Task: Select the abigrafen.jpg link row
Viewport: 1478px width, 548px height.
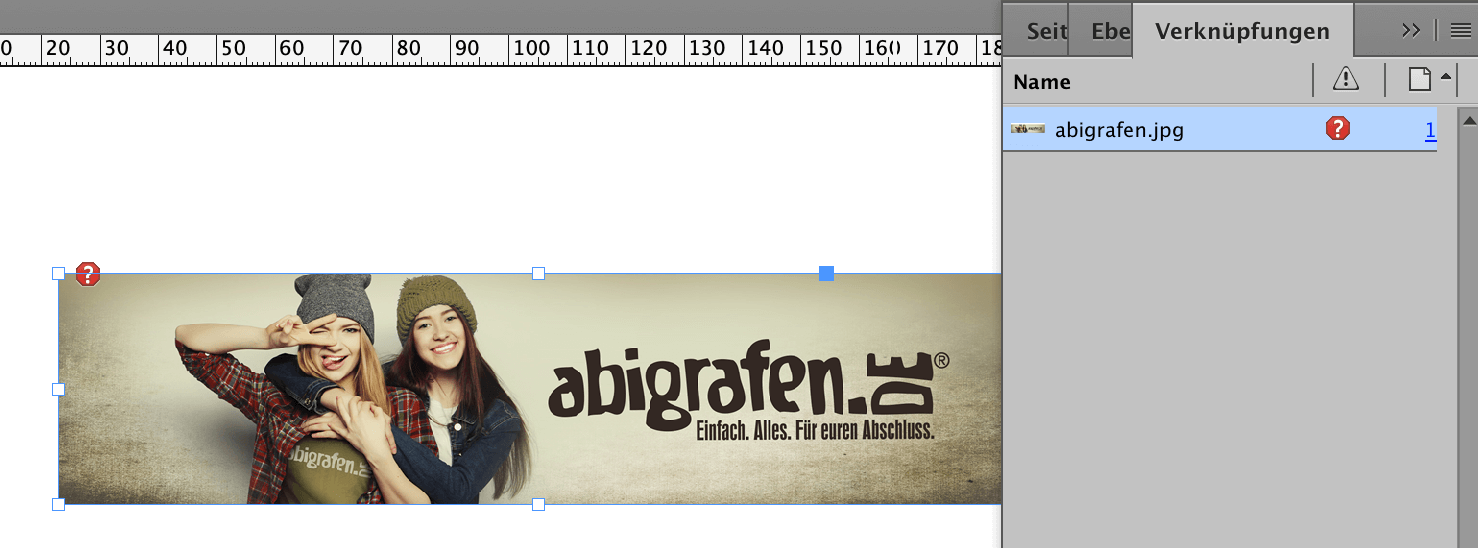Action: pyautogui.click(x=1220, y=129)
